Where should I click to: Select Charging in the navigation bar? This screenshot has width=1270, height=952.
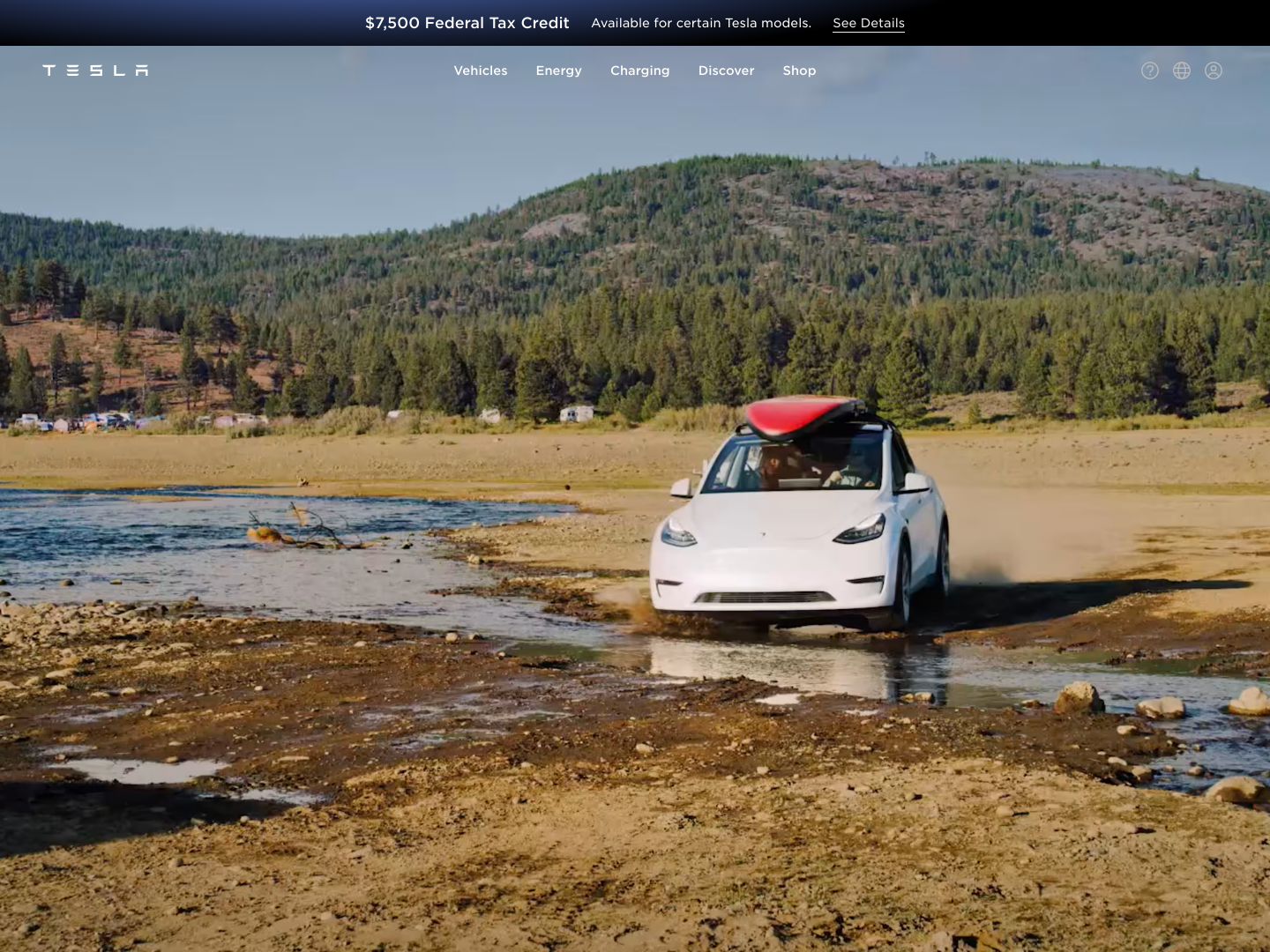(639, 71)
